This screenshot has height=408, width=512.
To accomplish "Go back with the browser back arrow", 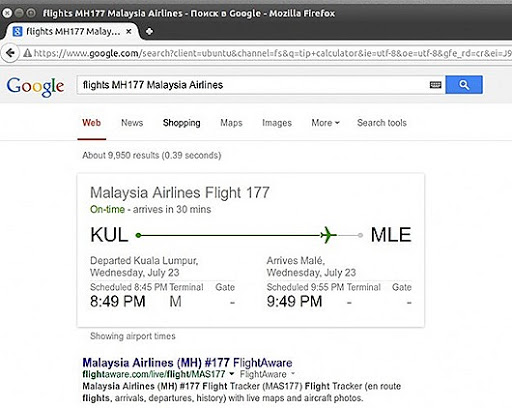I will [10, 53].
